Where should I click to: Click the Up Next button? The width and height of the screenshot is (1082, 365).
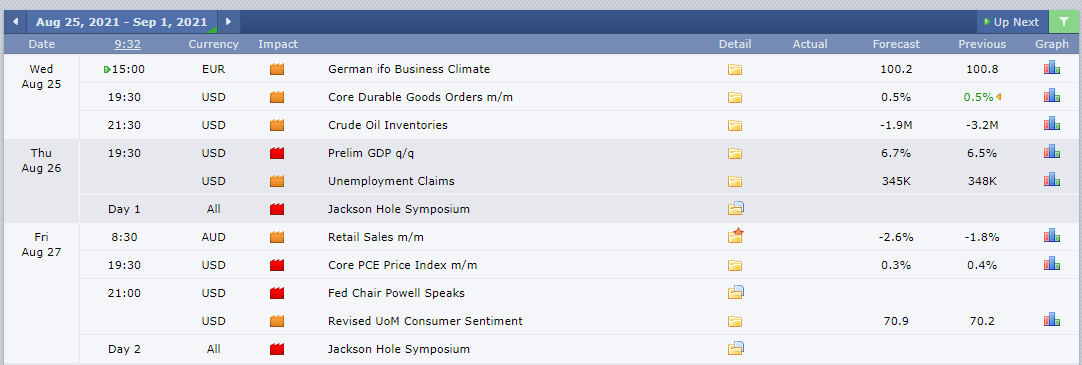coord(1012,22)
